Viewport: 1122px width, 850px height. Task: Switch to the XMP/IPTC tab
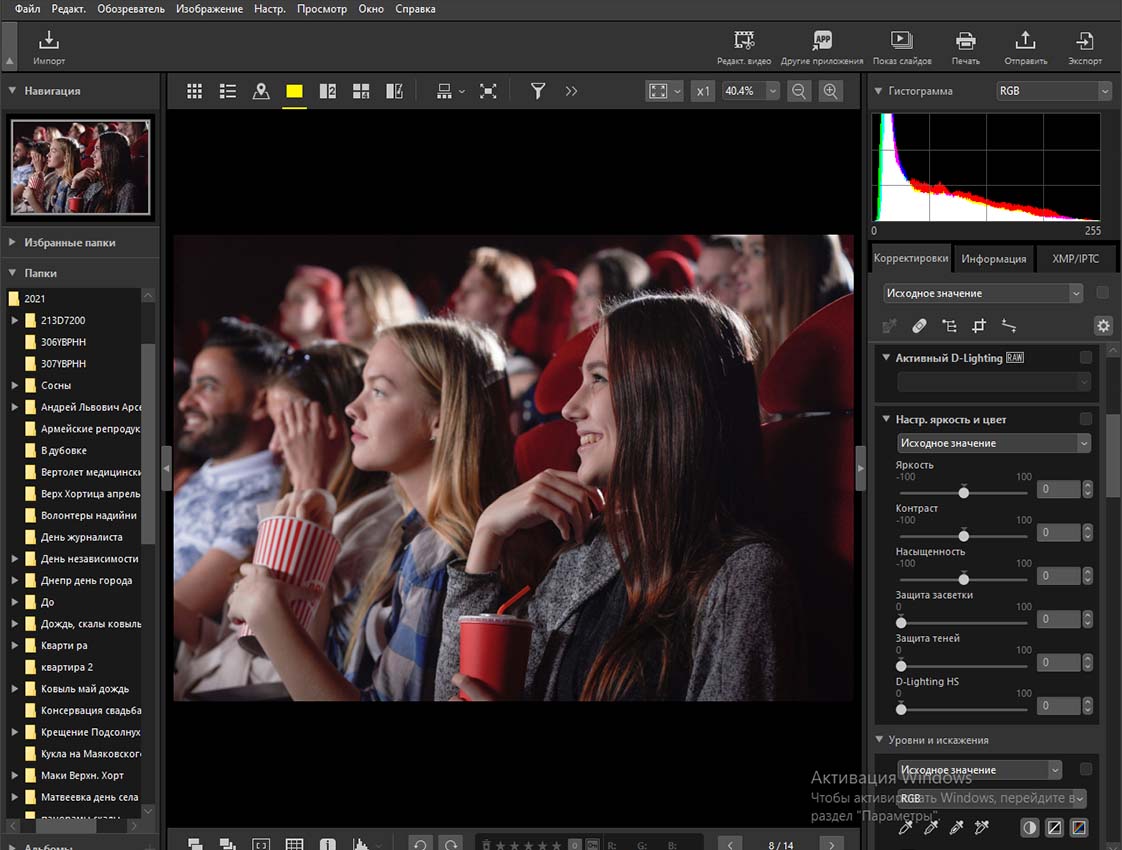1075,258
